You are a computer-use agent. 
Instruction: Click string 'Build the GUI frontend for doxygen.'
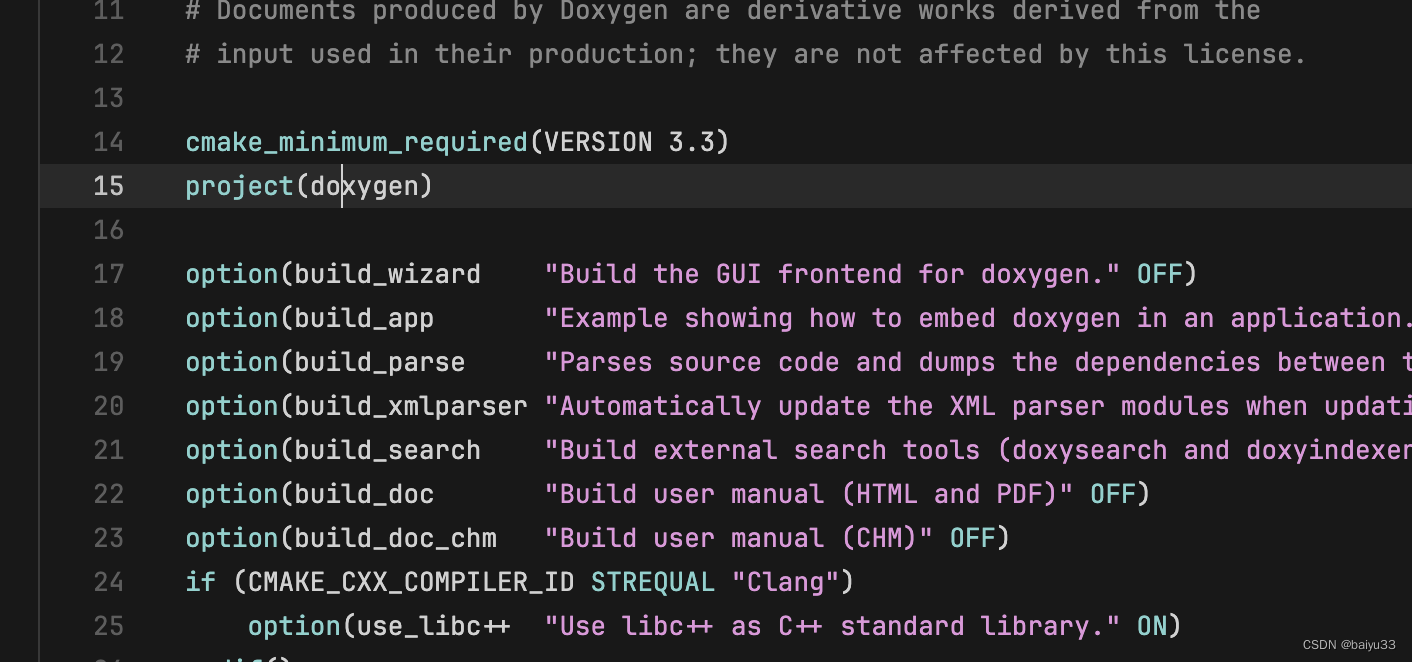click(x=832, y=274)
